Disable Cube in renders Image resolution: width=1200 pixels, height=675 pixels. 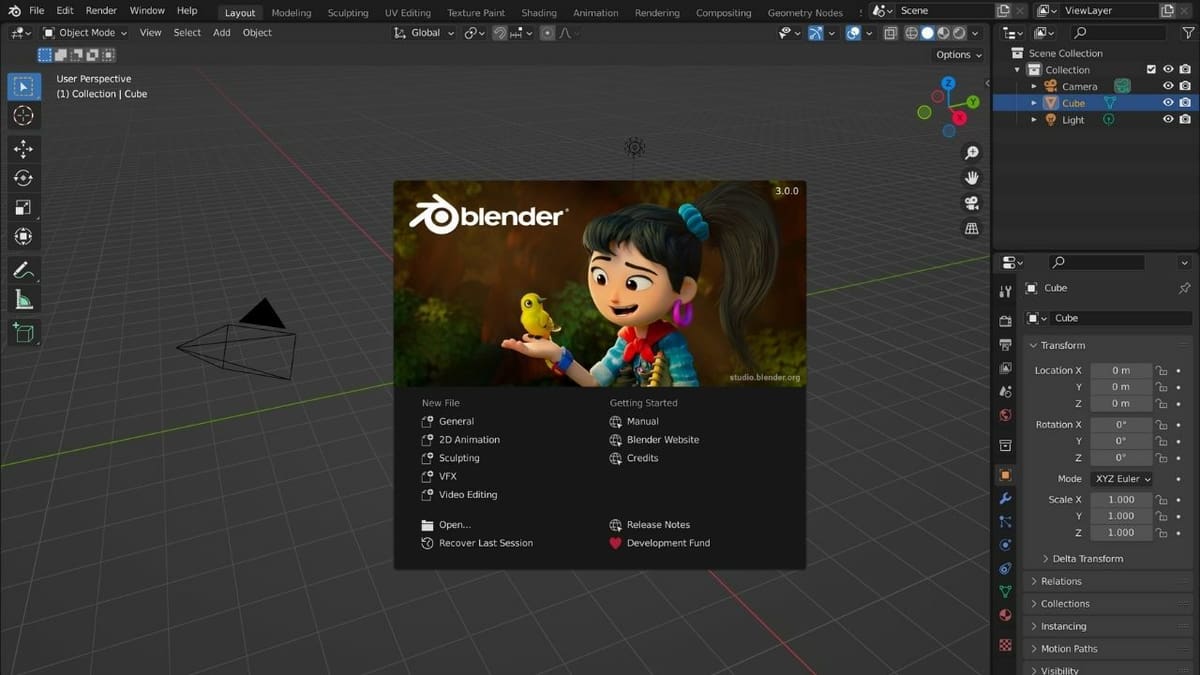coord(1185,103)
